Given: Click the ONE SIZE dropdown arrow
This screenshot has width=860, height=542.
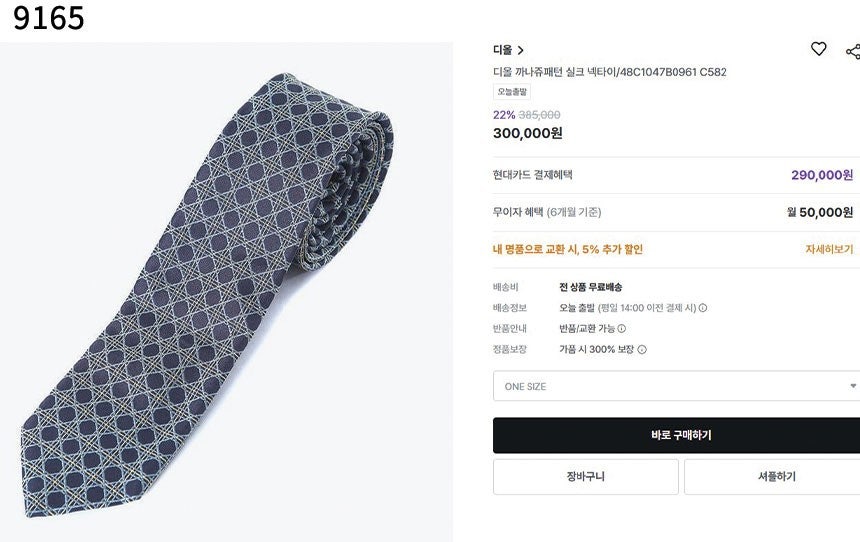Looking at the screenshot, I should click(852, 386).
